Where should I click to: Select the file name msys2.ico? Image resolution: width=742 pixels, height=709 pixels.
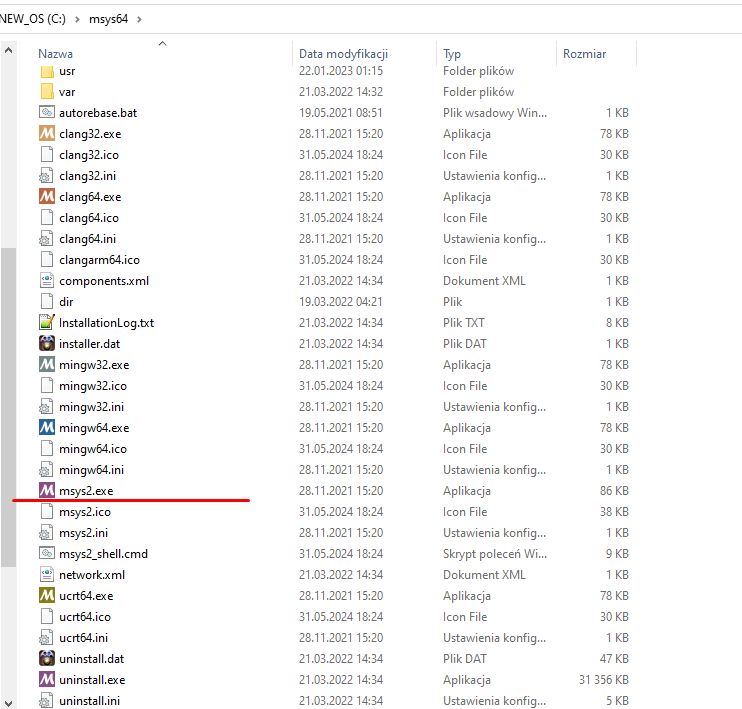pyautogui.click(x=85, y=512)
